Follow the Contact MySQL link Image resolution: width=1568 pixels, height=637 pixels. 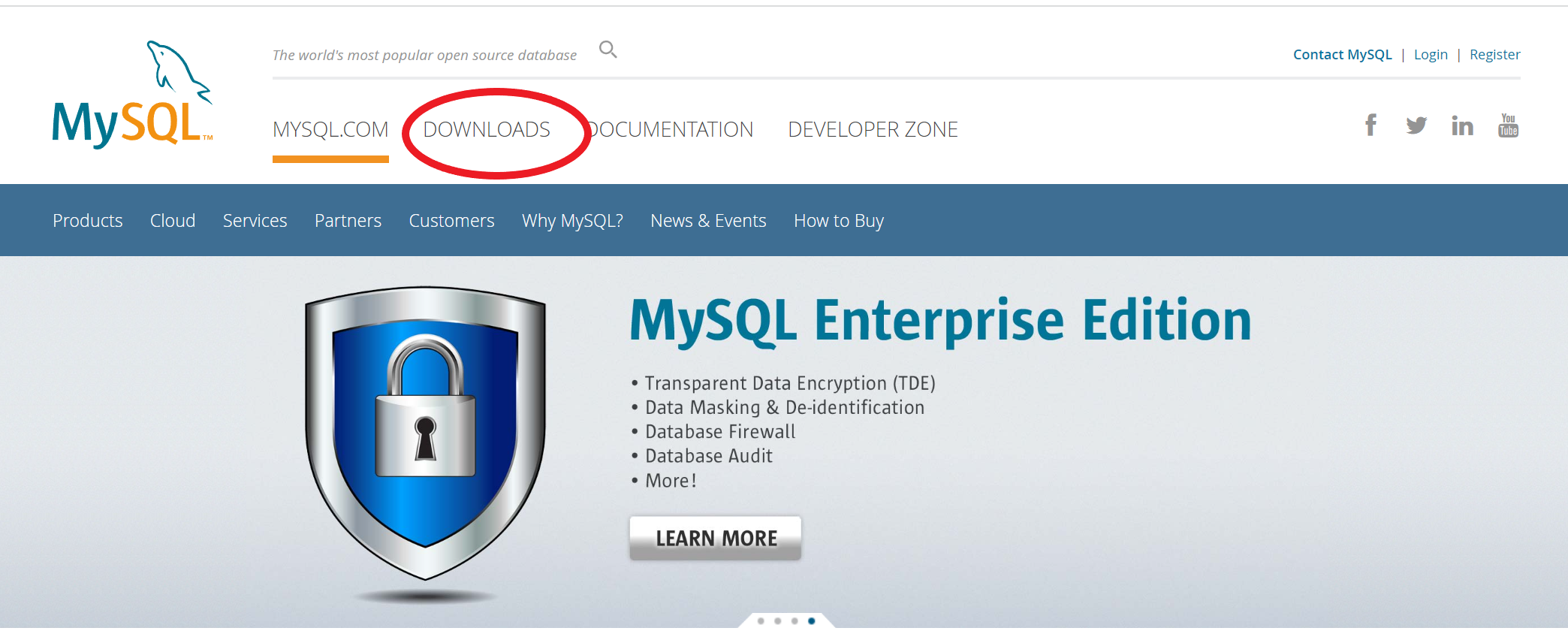tap(1342, 54)
